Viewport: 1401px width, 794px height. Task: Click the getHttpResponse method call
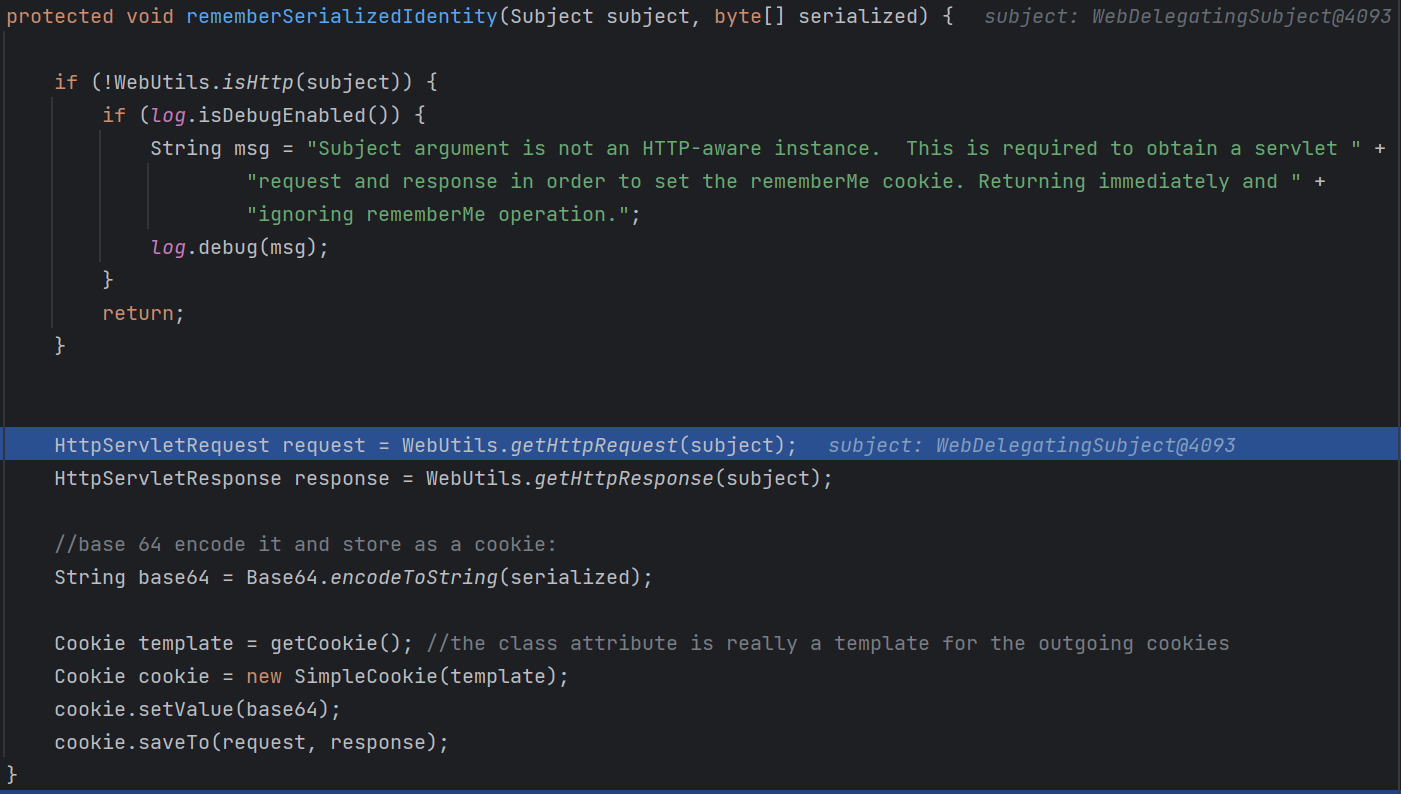pyautogui.click(x=624, y=478)
